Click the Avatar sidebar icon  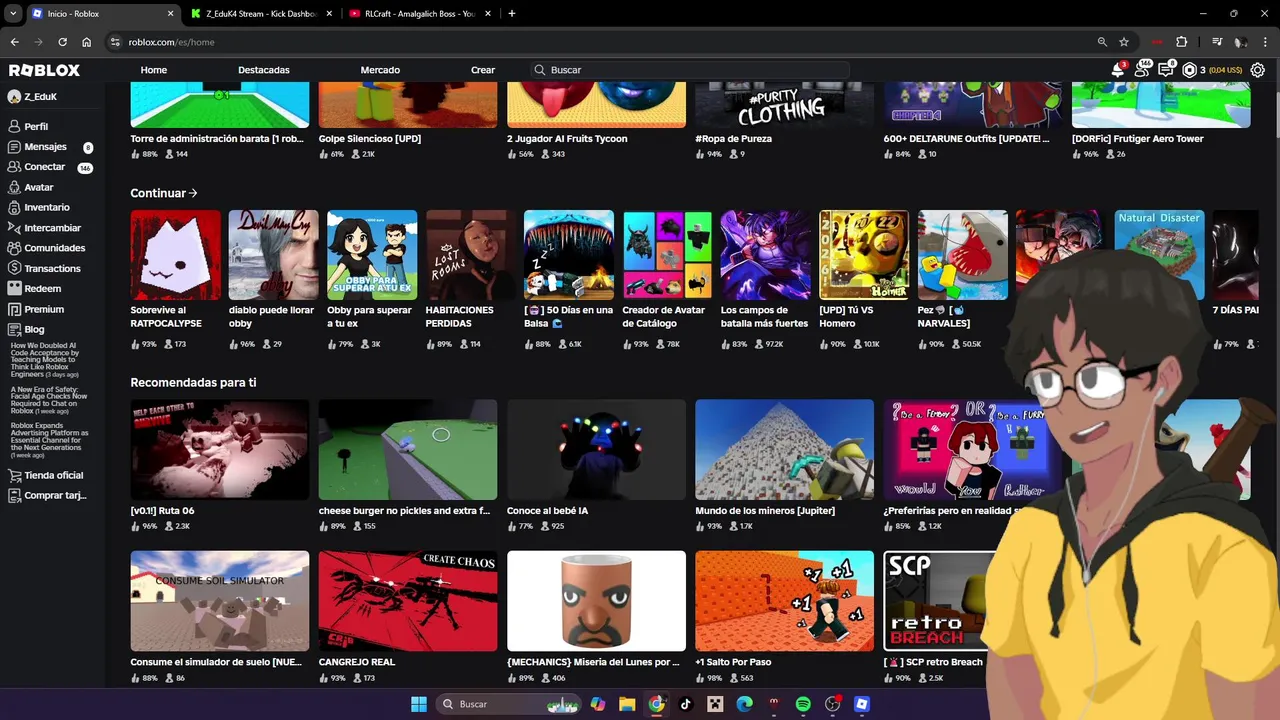tap(14, 187)
